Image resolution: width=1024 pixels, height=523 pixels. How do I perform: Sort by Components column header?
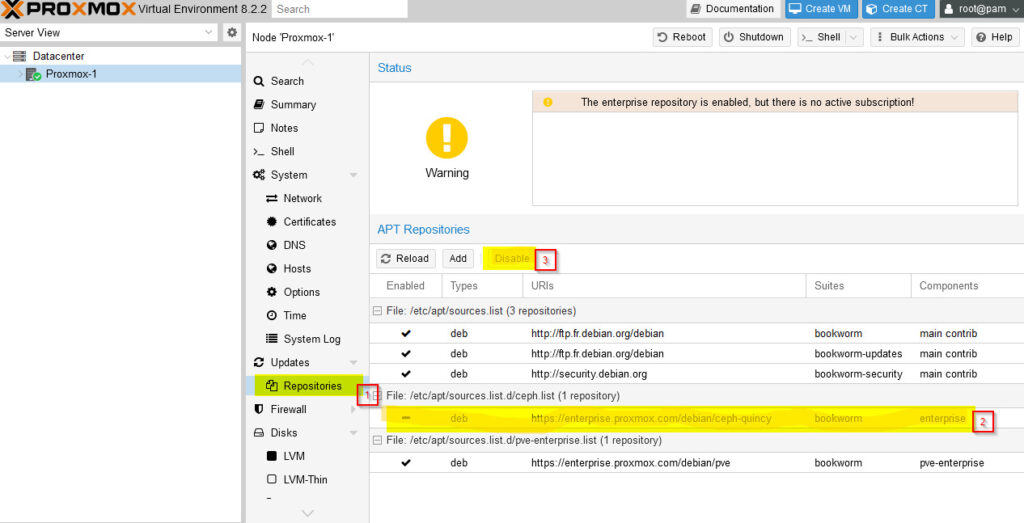pyautogui.click(x=967, y=286)
